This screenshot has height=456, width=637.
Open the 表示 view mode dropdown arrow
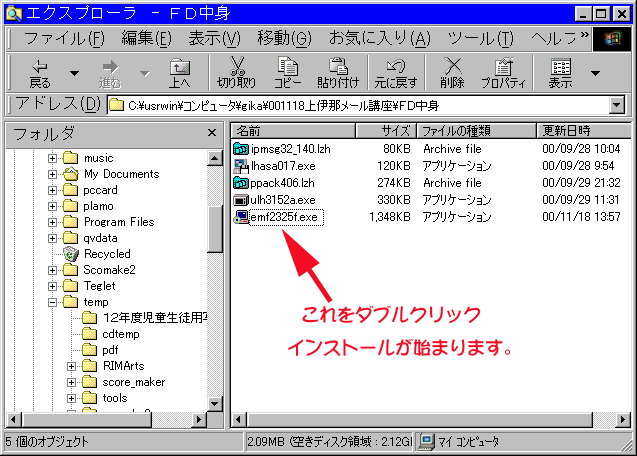tap(596, 74)
